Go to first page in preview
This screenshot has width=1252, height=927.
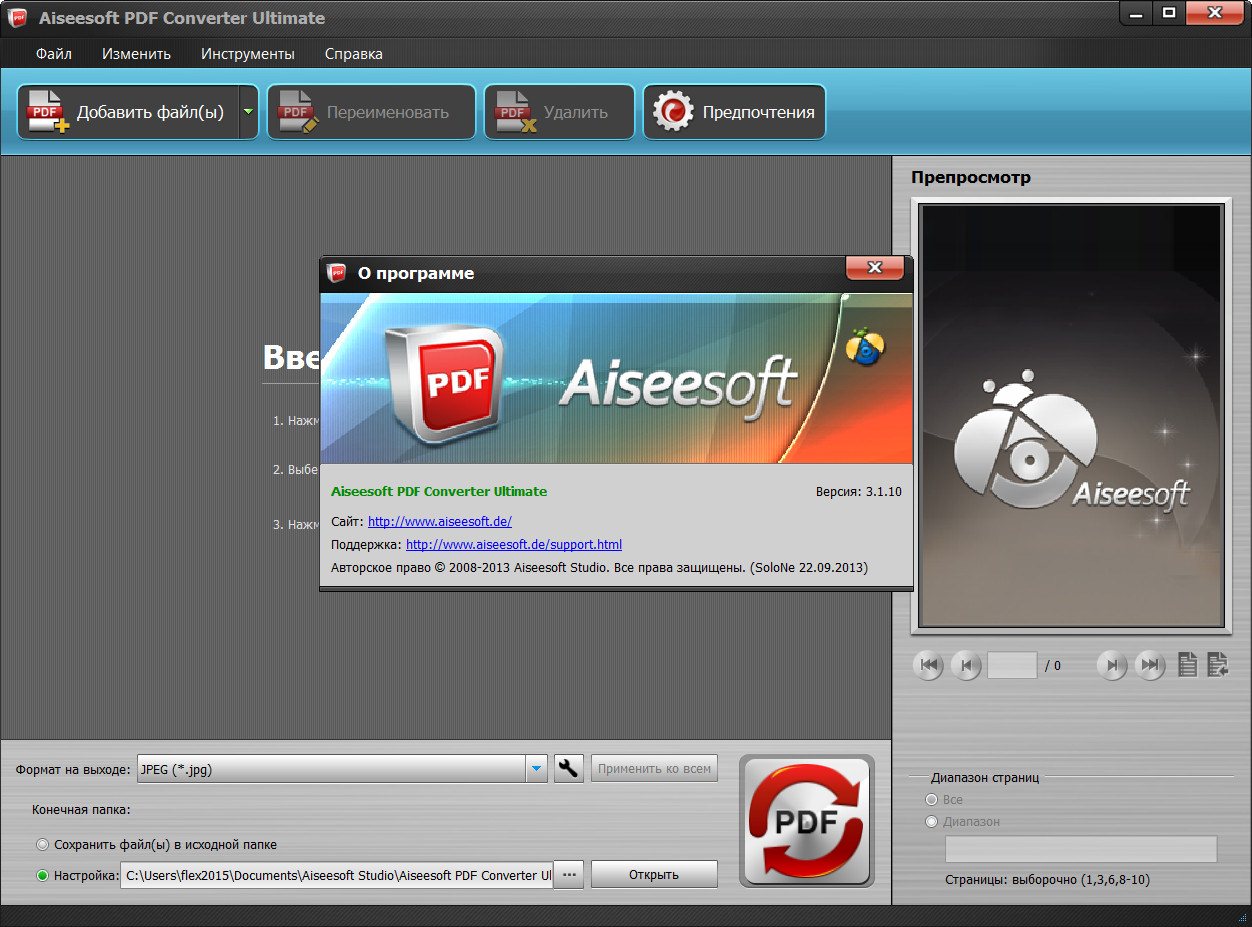pos(928,665)
